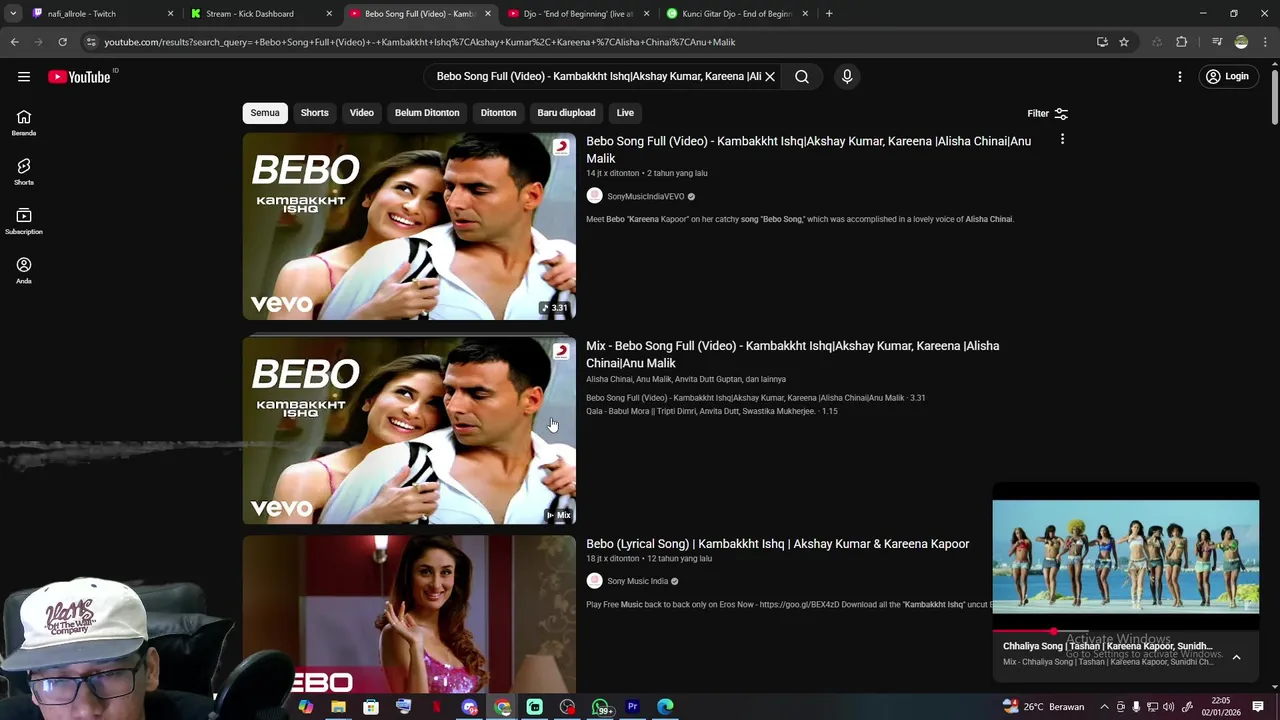Open Shorts in the left sidebar
The width and height of the screenshot is (1280, 720).
tap(24, 172)
